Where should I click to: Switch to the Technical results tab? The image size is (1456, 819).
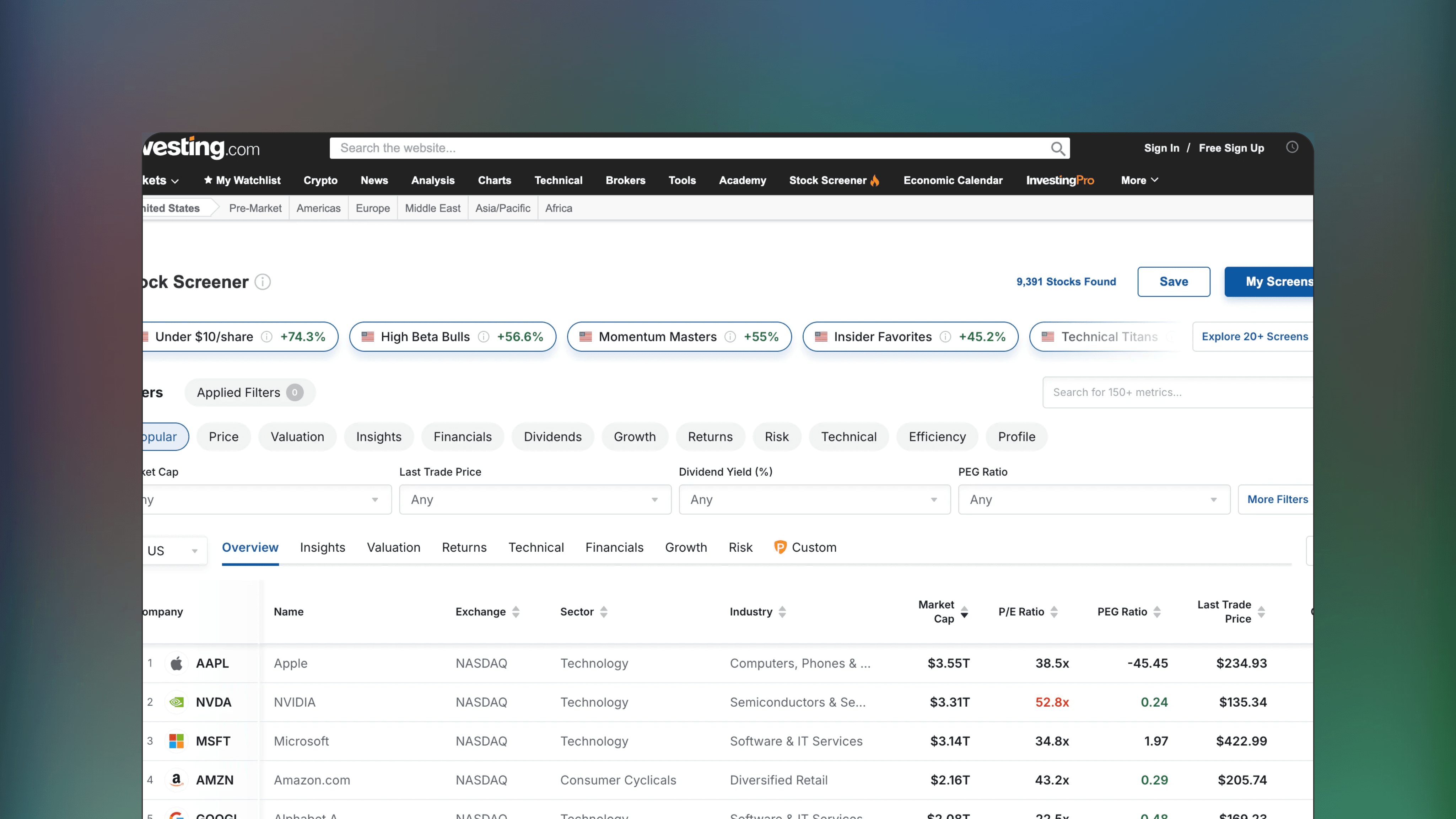(x=536, y=547)
